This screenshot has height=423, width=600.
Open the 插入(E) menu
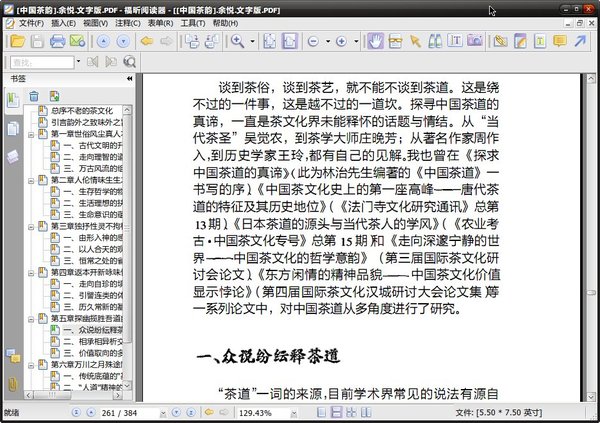[x=63, y=23]
